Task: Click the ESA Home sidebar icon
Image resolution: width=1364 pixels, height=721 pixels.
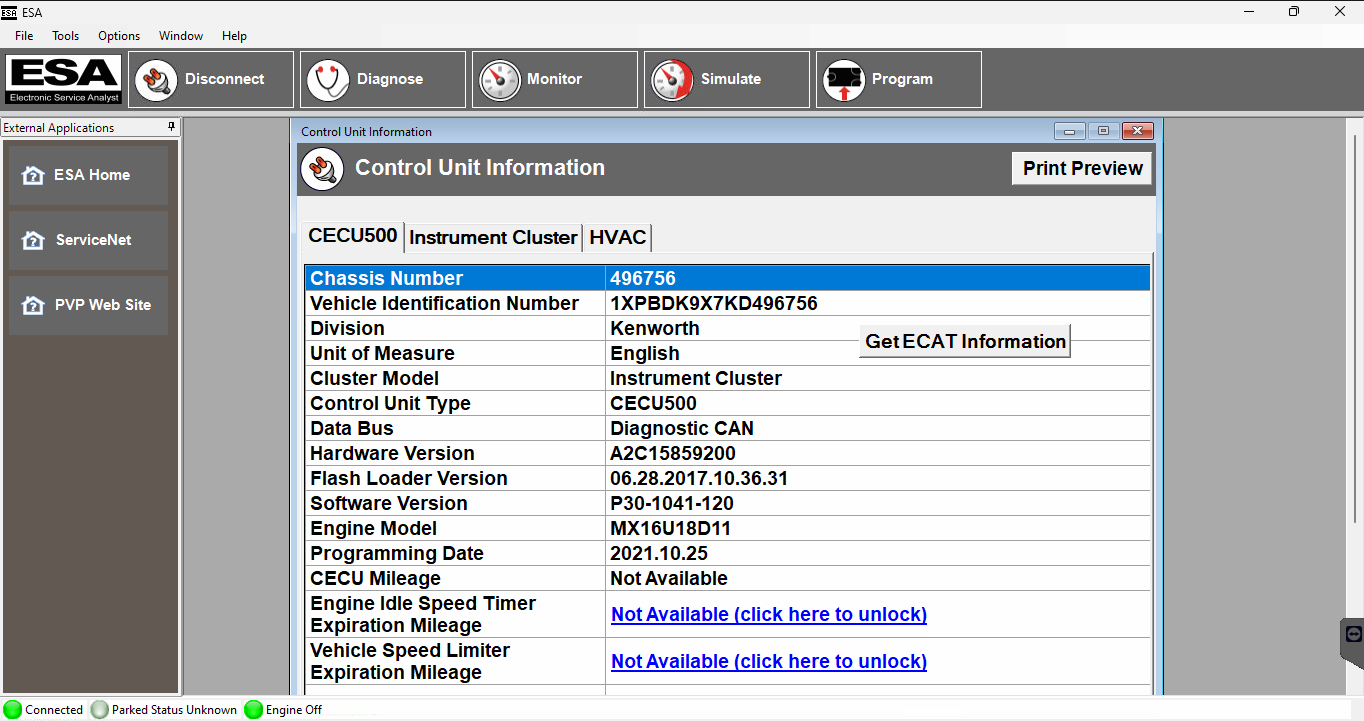Action: (32, 174)
